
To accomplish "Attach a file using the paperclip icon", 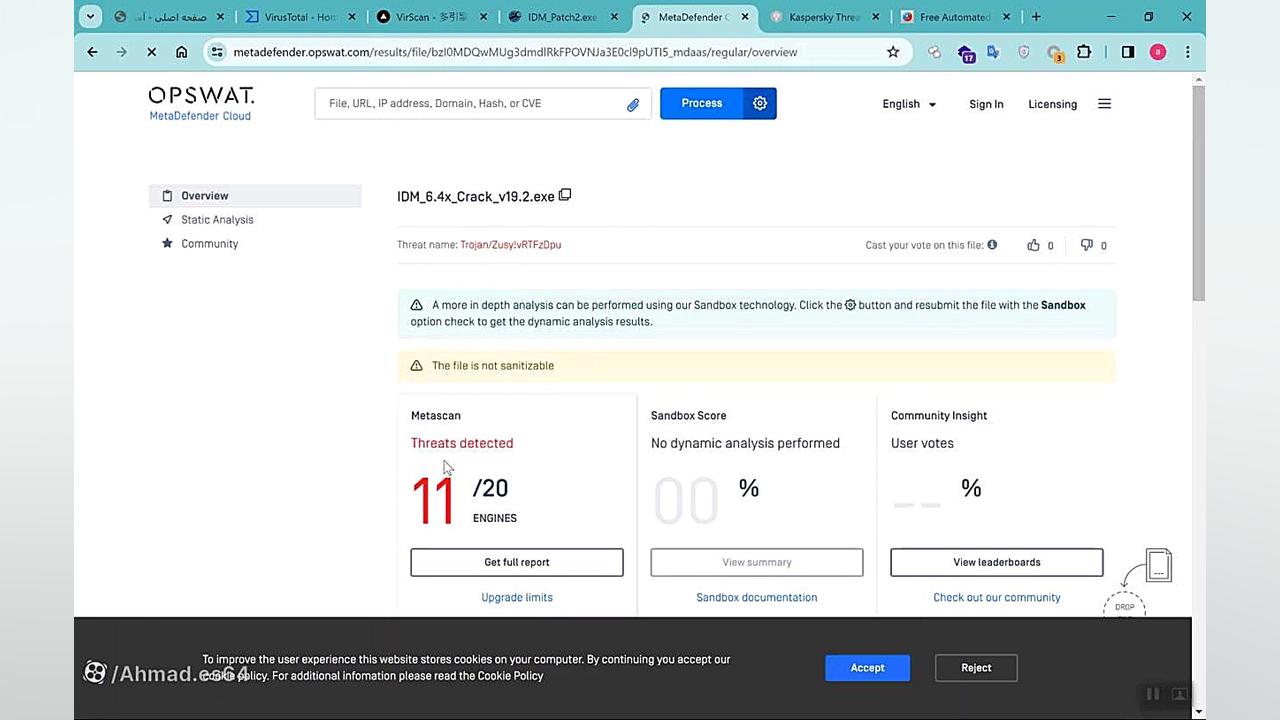I will point(633,104).
